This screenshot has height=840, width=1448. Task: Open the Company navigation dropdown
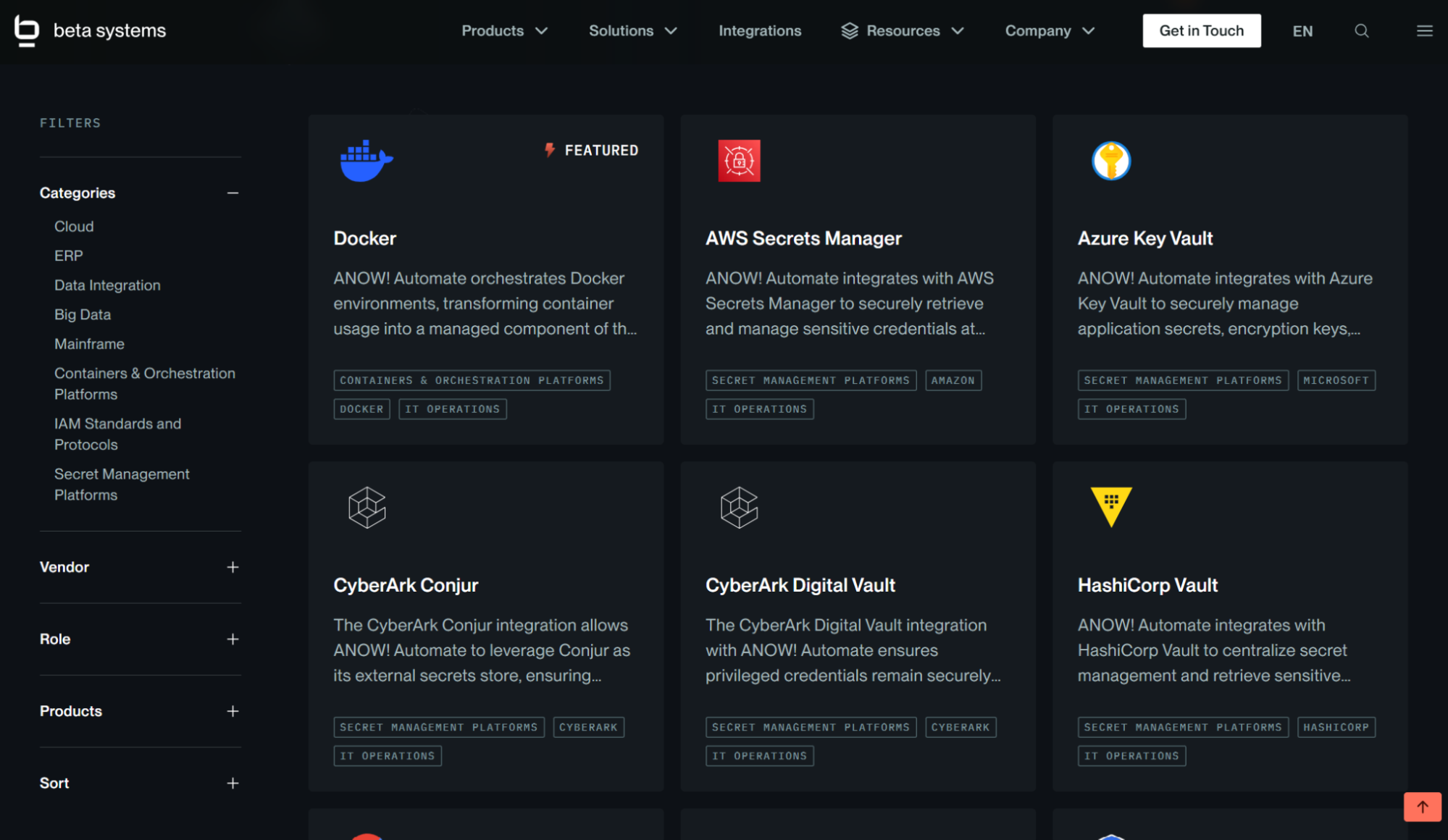pos(1050,30)
